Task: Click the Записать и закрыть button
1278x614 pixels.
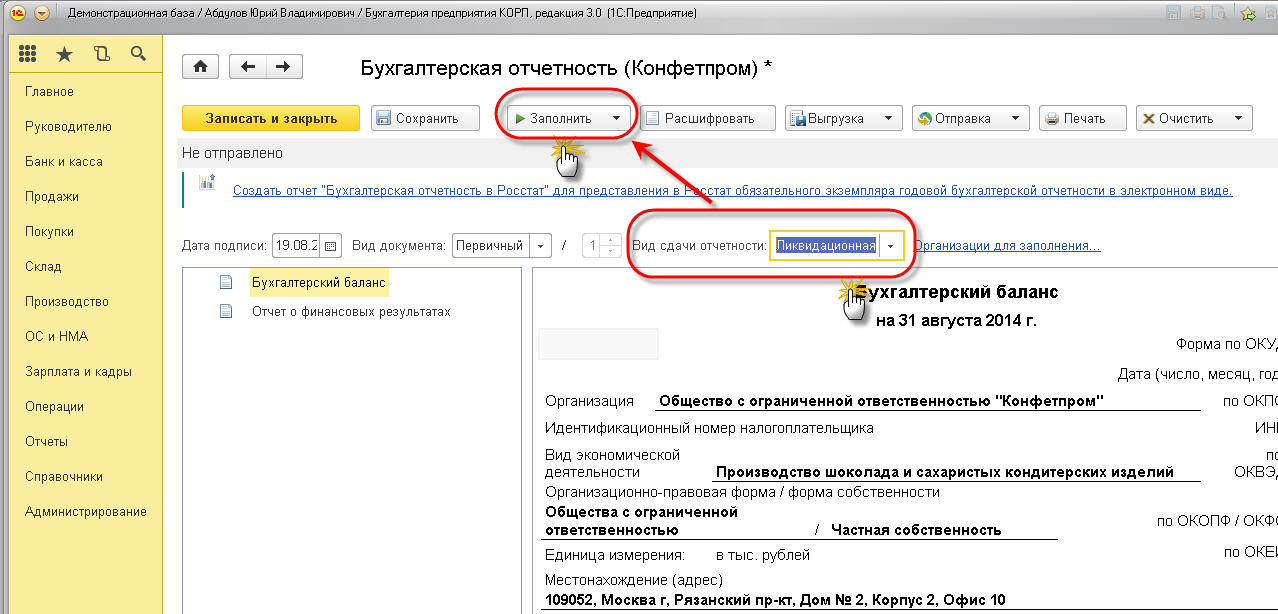Action: coord(271,118)
